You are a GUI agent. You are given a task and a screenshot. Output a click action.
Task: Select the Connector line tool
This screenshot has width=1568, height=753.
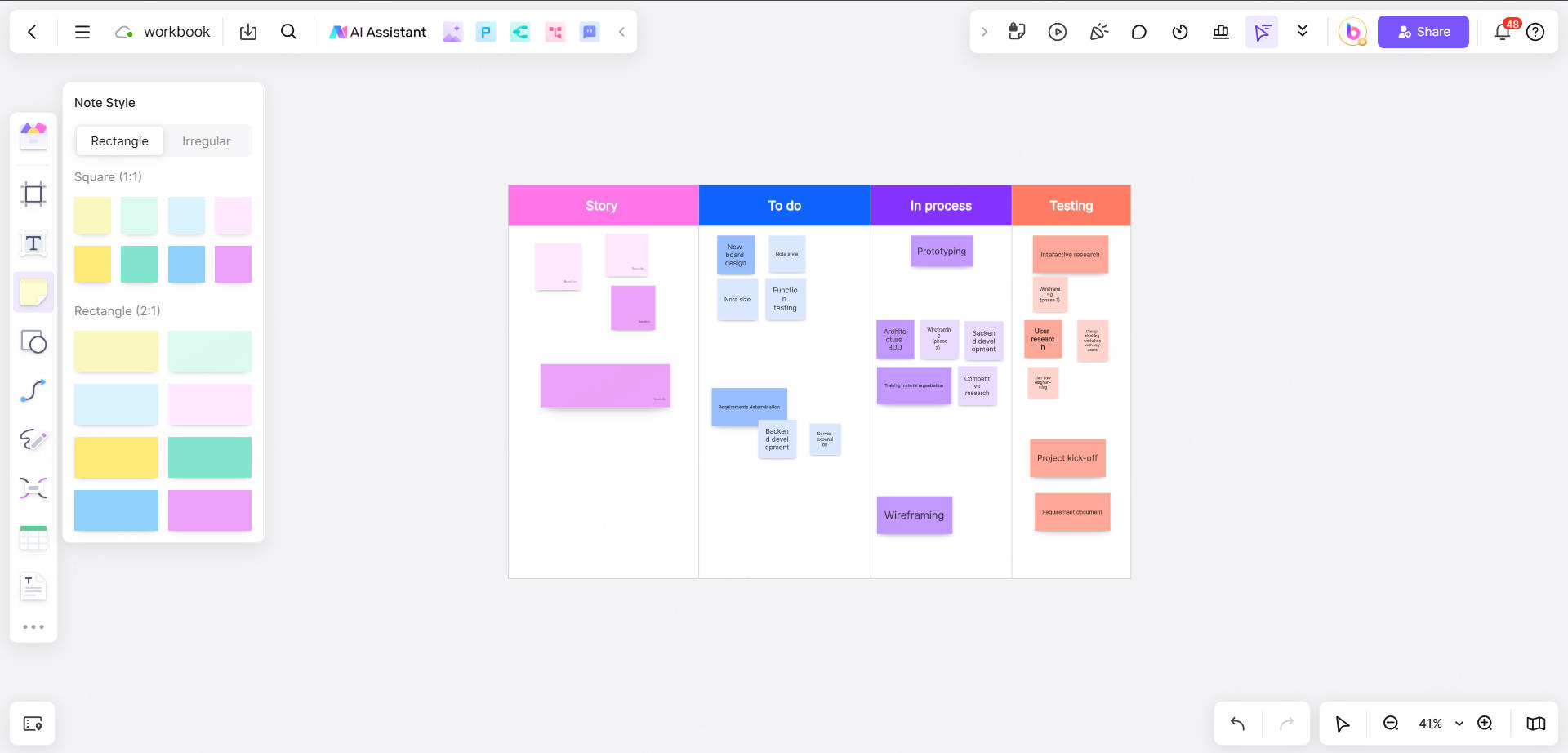pyautogui.click(x=33, y=390)
